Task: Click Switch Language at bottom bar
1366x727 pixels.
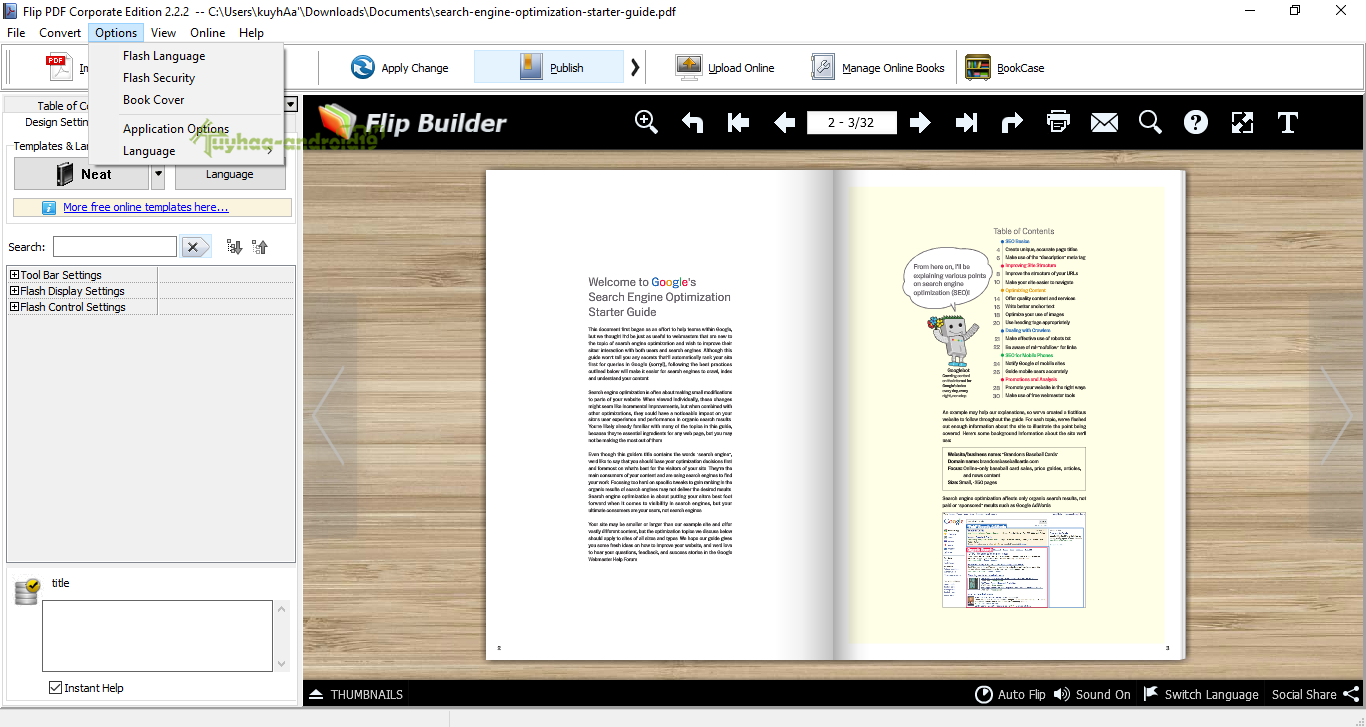Action: coord(1200,694)
